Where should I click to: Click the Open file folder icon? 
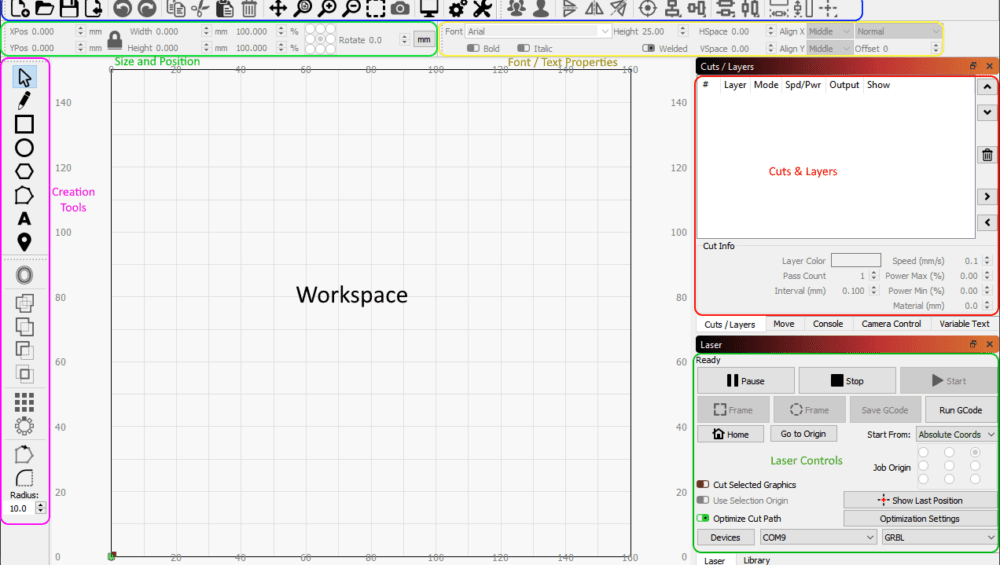tap(45, 8)
